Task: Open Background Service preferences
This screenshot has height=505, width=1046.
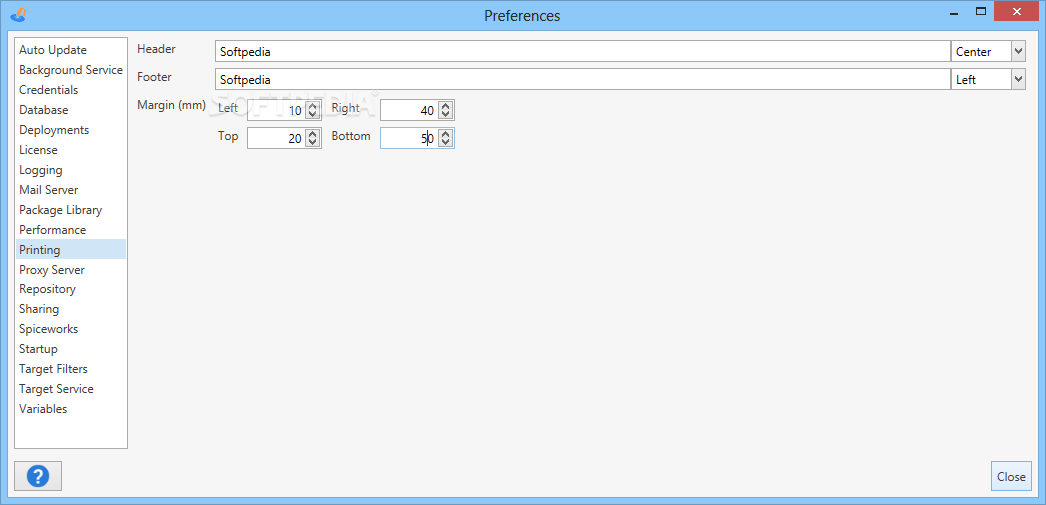Action: (x=71, y=70)
